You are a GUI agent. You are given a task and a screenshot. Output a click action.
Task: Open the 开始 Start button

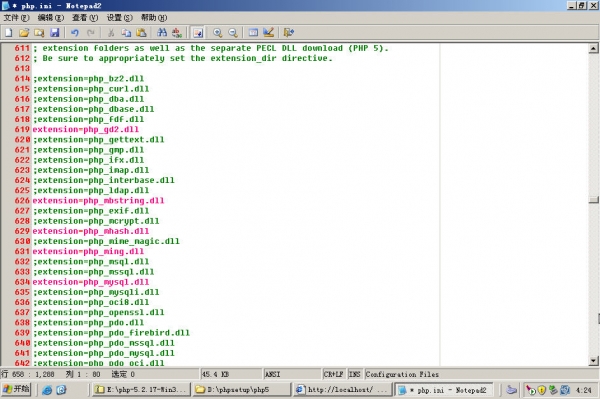16,389
